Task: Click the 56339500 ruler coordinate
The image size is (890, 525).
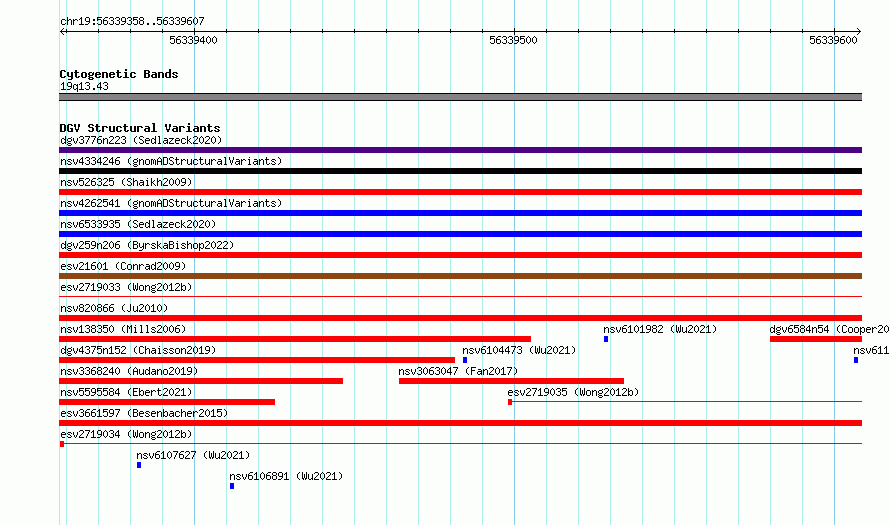Action: tap(513, 40)
